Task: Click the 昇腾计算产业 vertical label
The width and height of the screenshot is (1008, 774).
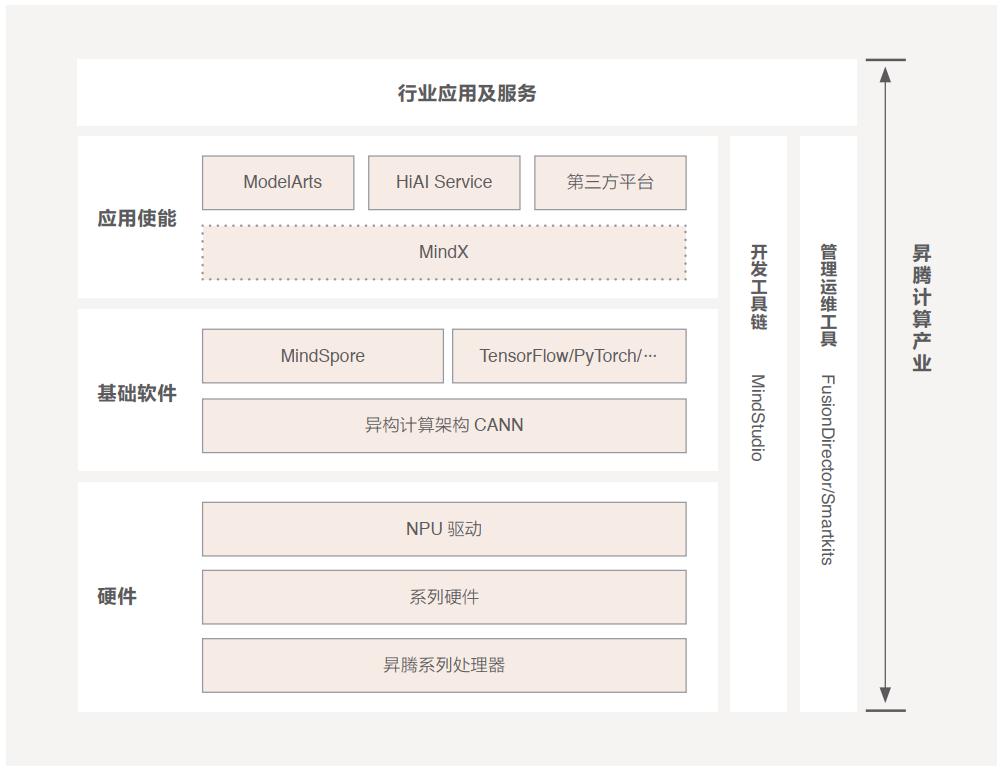Action: click(922, 308)
